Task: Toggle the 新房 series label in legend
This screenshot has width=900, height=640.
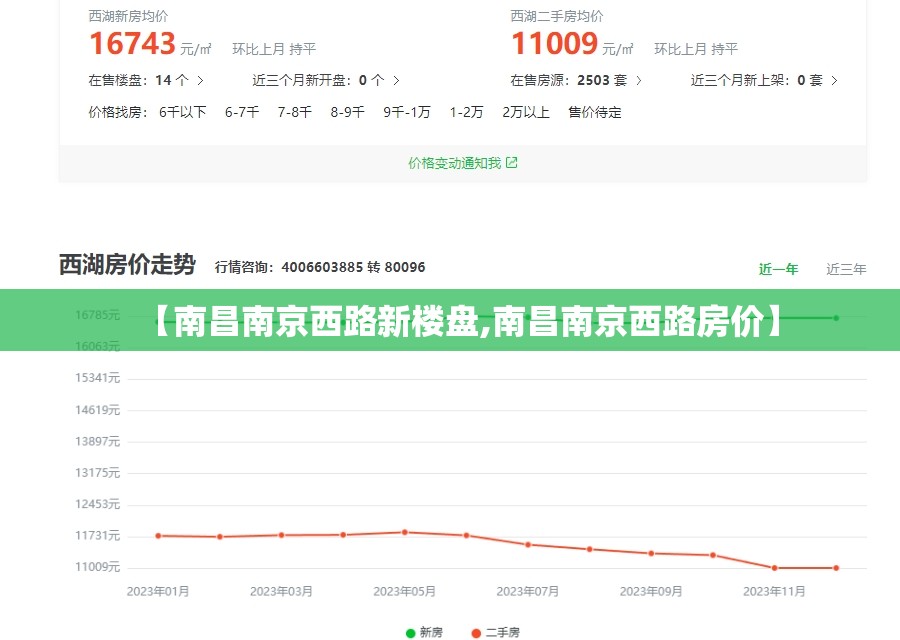Action: coord(431,632)
